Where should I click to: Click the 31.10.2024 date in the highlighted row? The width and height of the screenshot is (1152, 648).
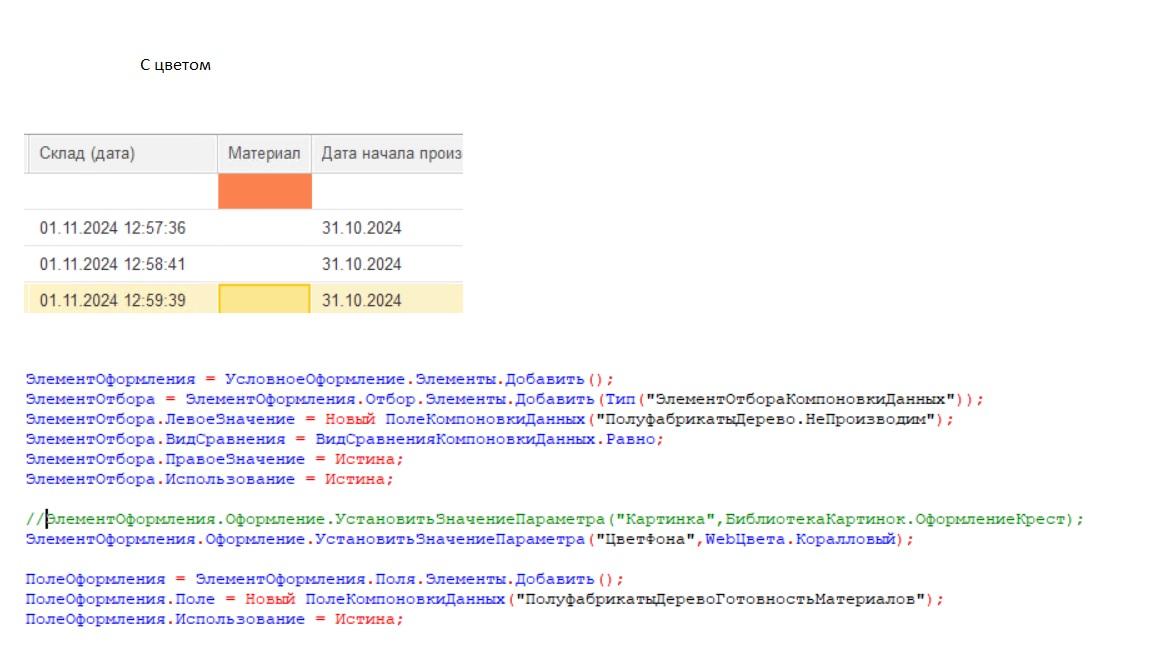click(x=361, y=300)
